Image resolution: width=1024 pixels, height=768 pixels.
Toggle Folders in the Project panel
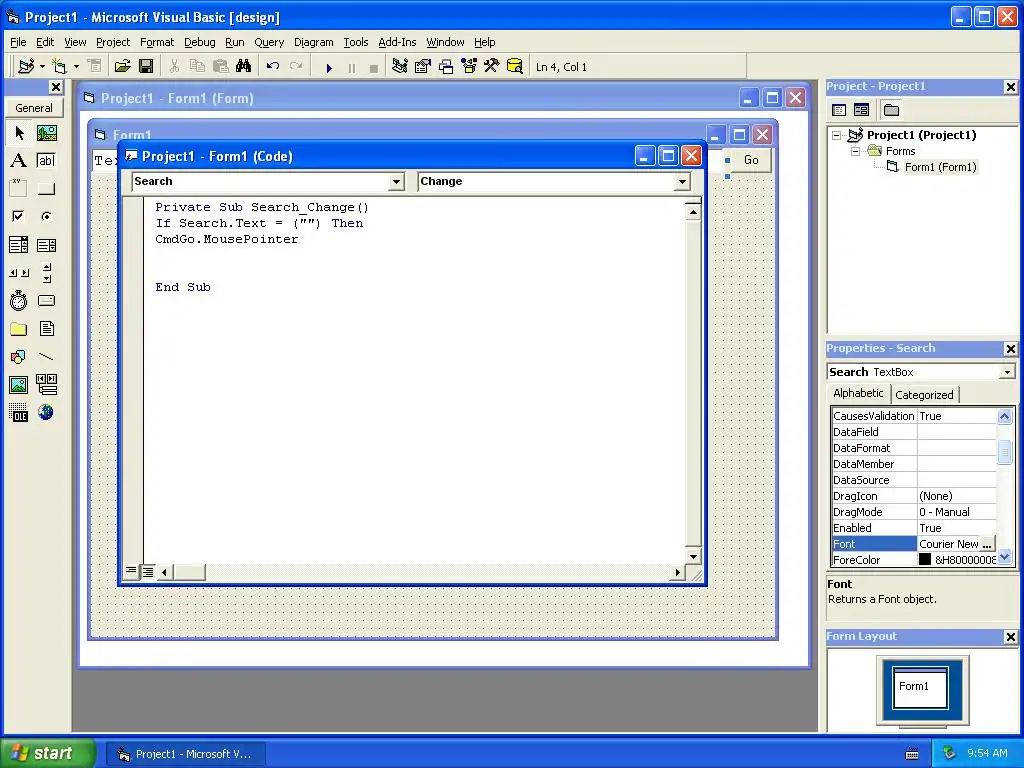tap(891, 110)
